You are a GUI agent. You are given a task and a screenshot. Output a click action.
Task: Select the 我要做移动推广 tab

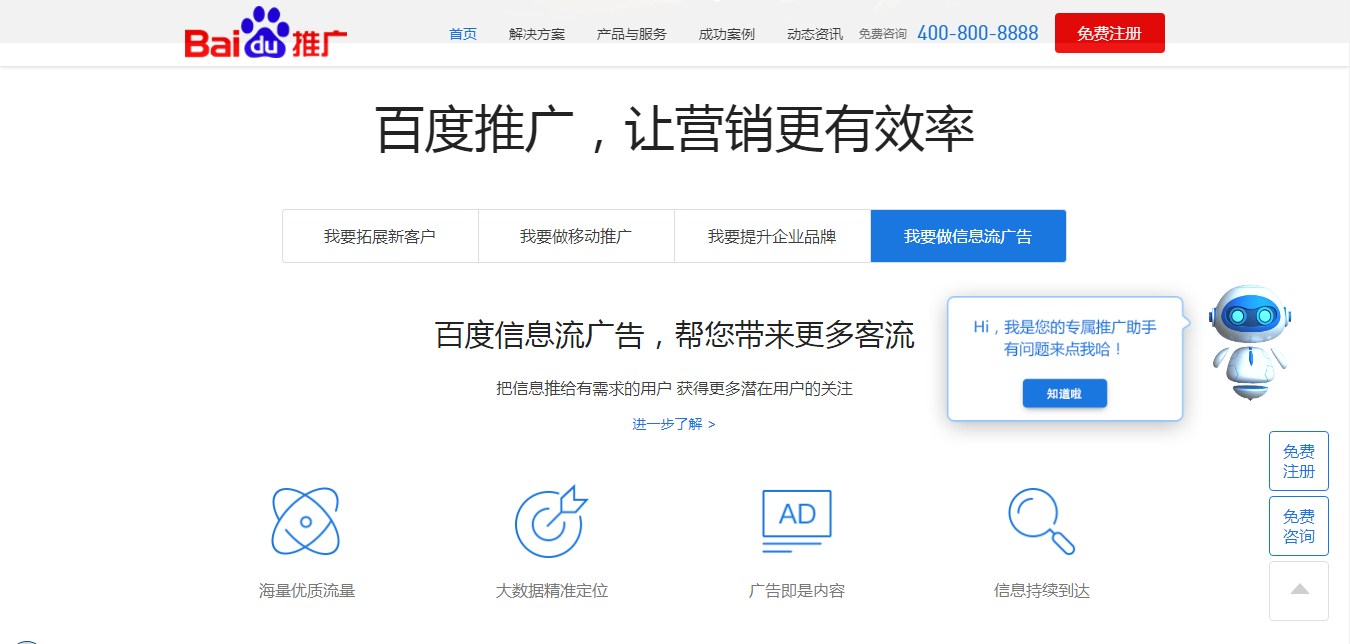point(576,236)
